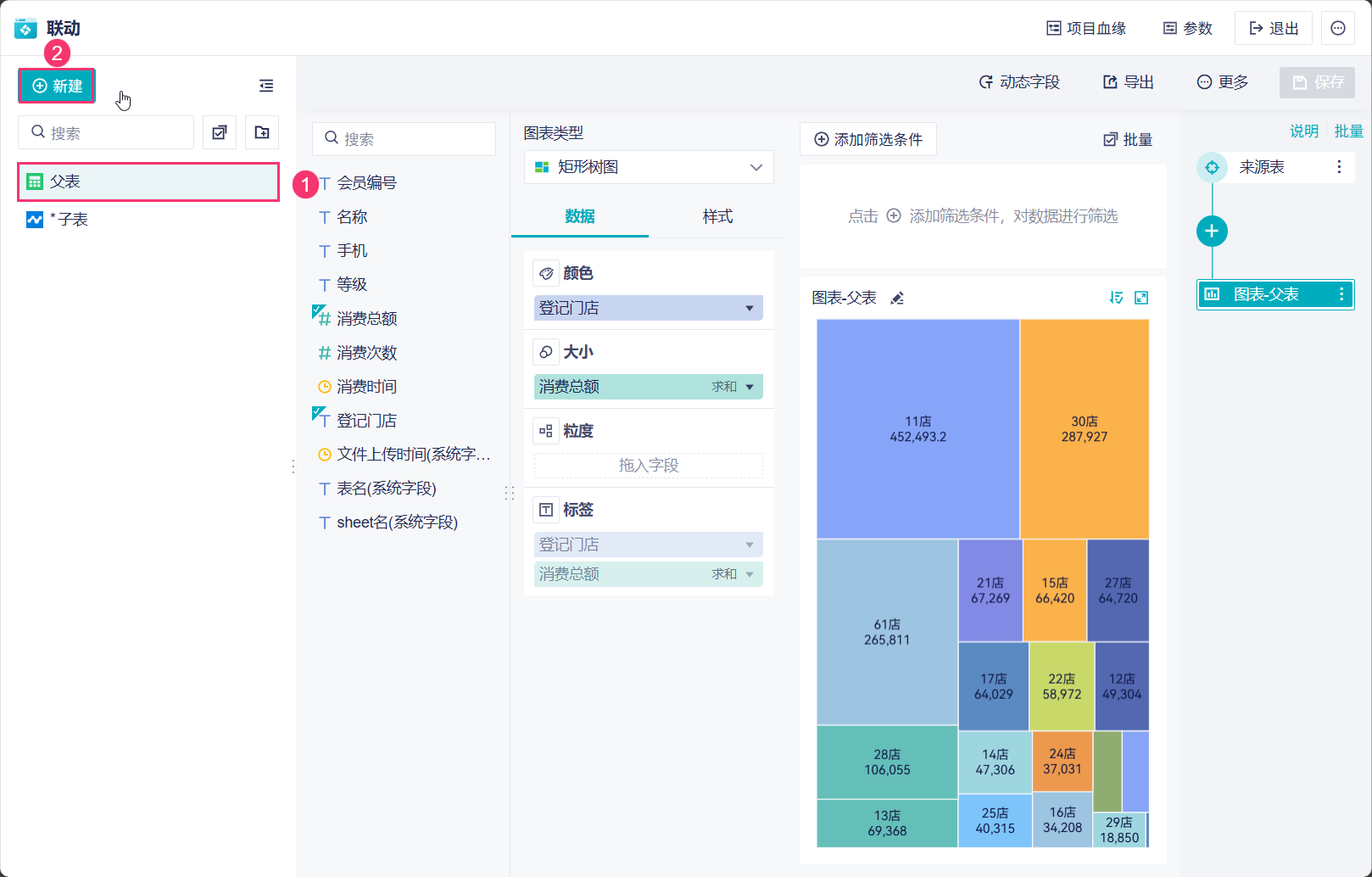Open the 更多 toolbar menu
Image resolution: width=1372 pixels, height=877 pixels.
[x=1223, y=82]
